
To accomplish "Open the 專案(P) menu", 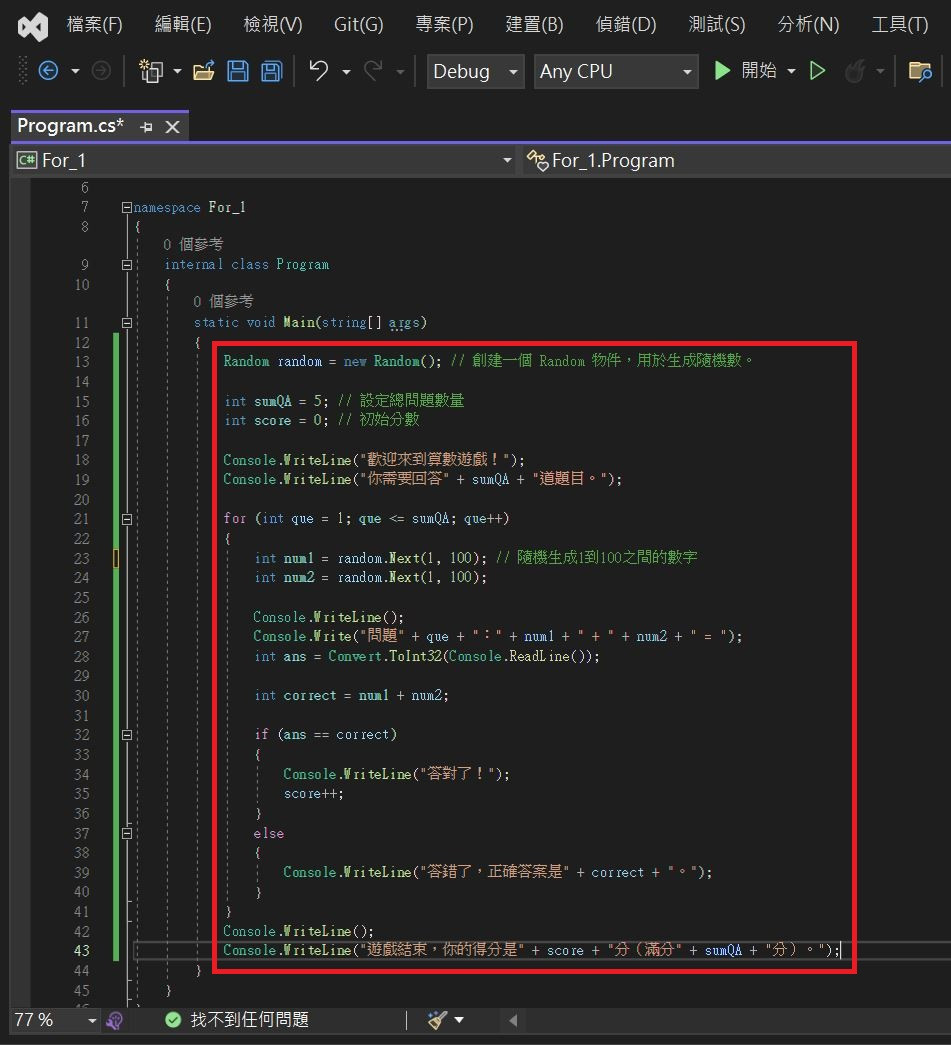I will pyautogui.click(x=445, y=25).
